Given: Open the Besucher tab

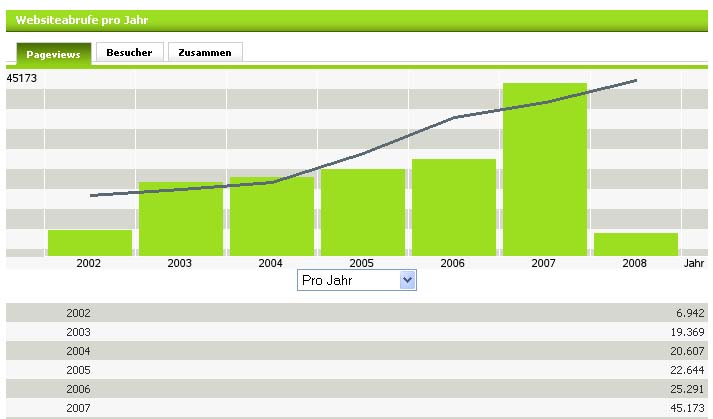Looking at the screenshot, I should (x=129, y=52).
